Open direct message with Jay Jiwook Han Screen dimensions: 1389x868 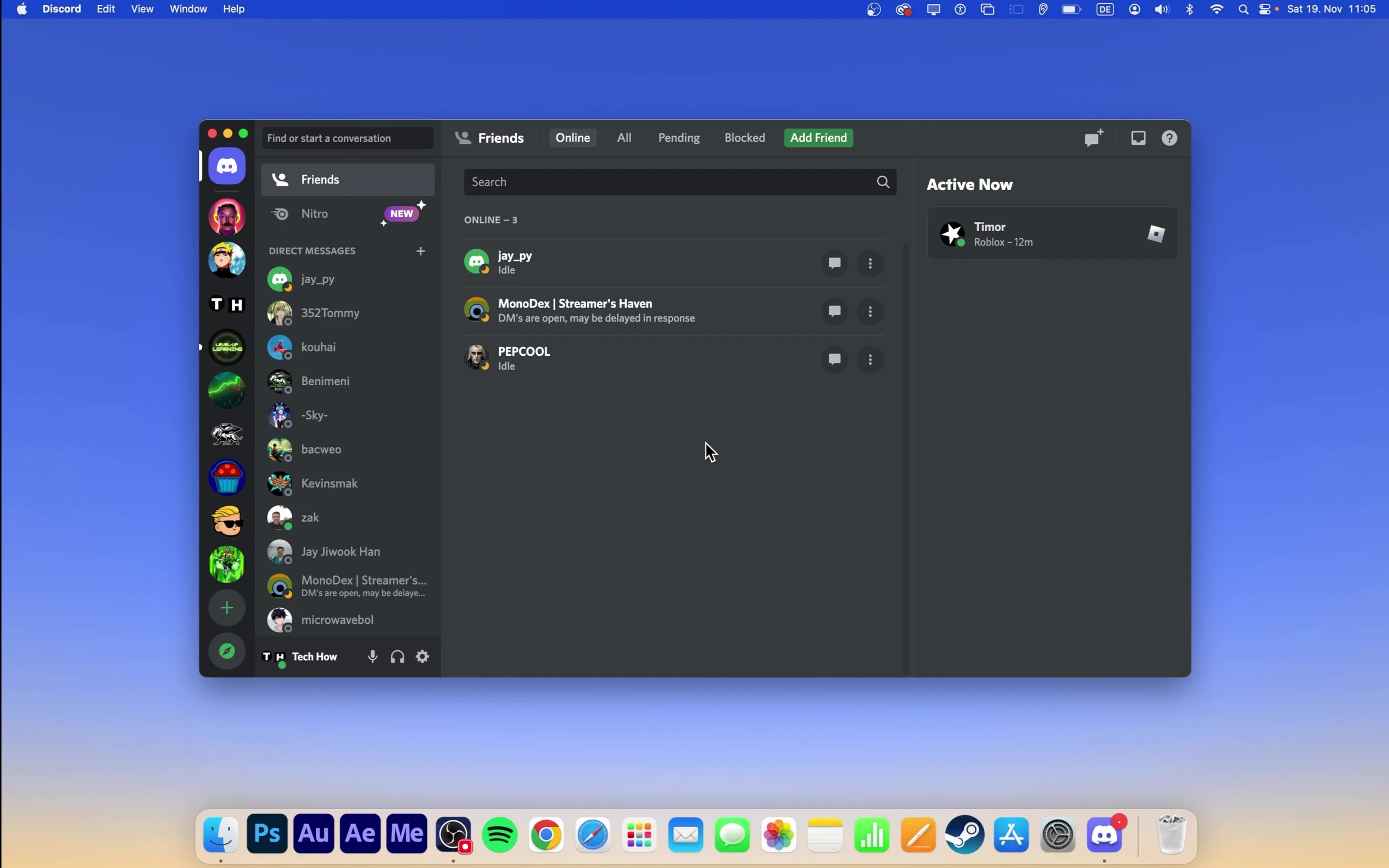[348, 552]
